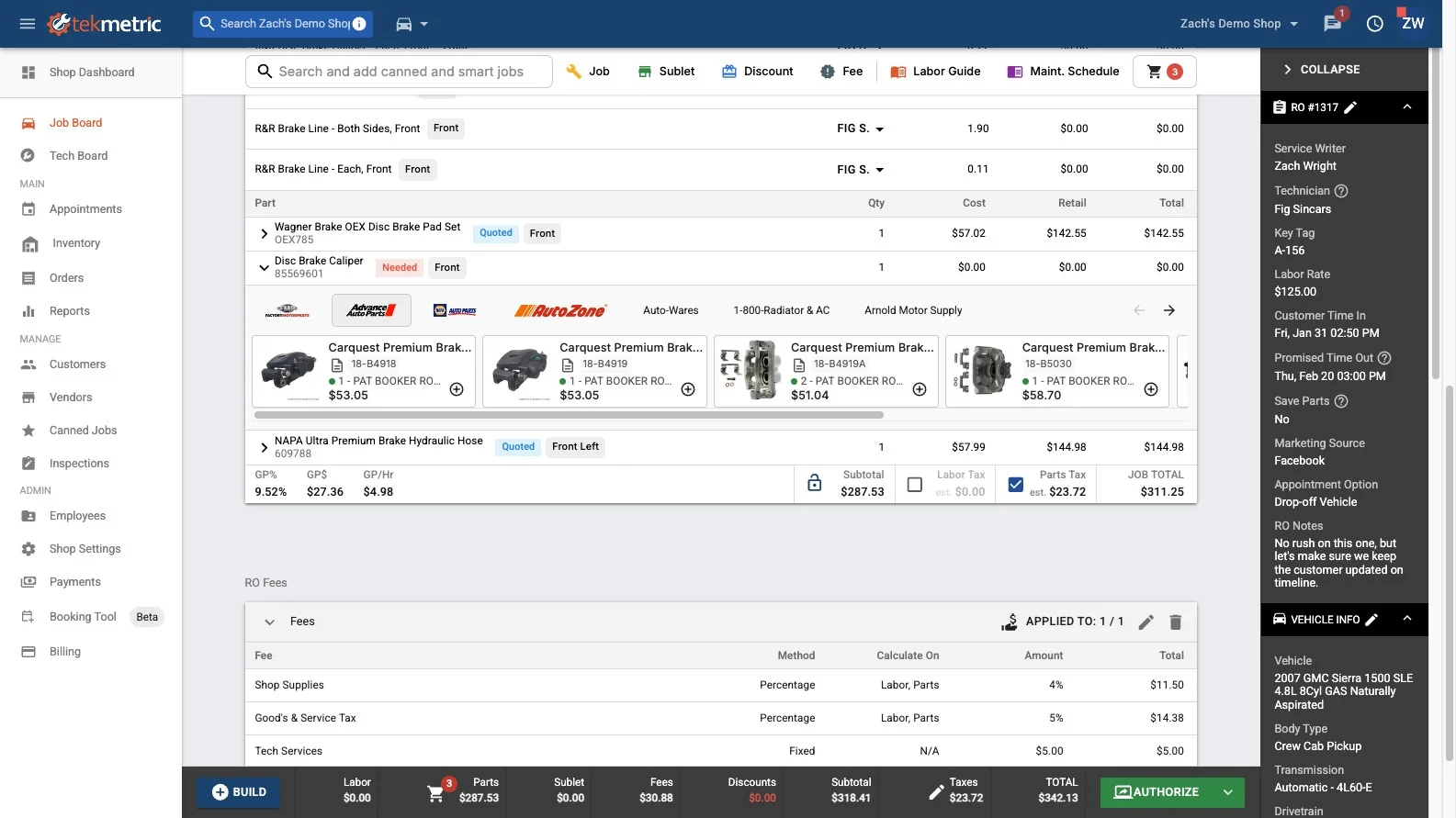Click the page vertical scrollbar
The height and width of the screenshot is (818, 1456).
pos(1450,574)
